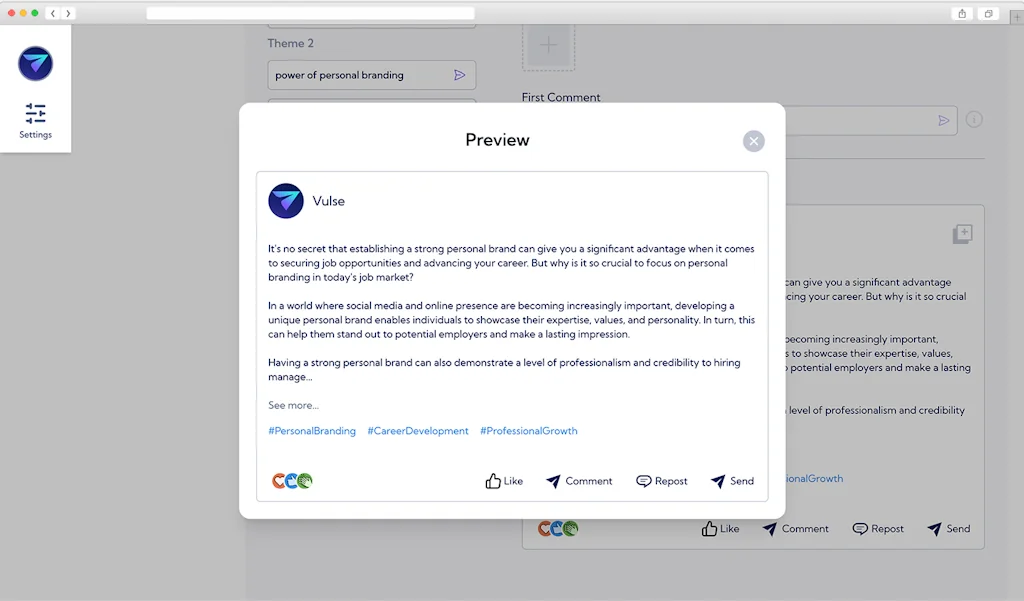This screenshot has width=1024, height=601.
Task: Open a new browser tab with plus
Action: tap(1016, 14)
